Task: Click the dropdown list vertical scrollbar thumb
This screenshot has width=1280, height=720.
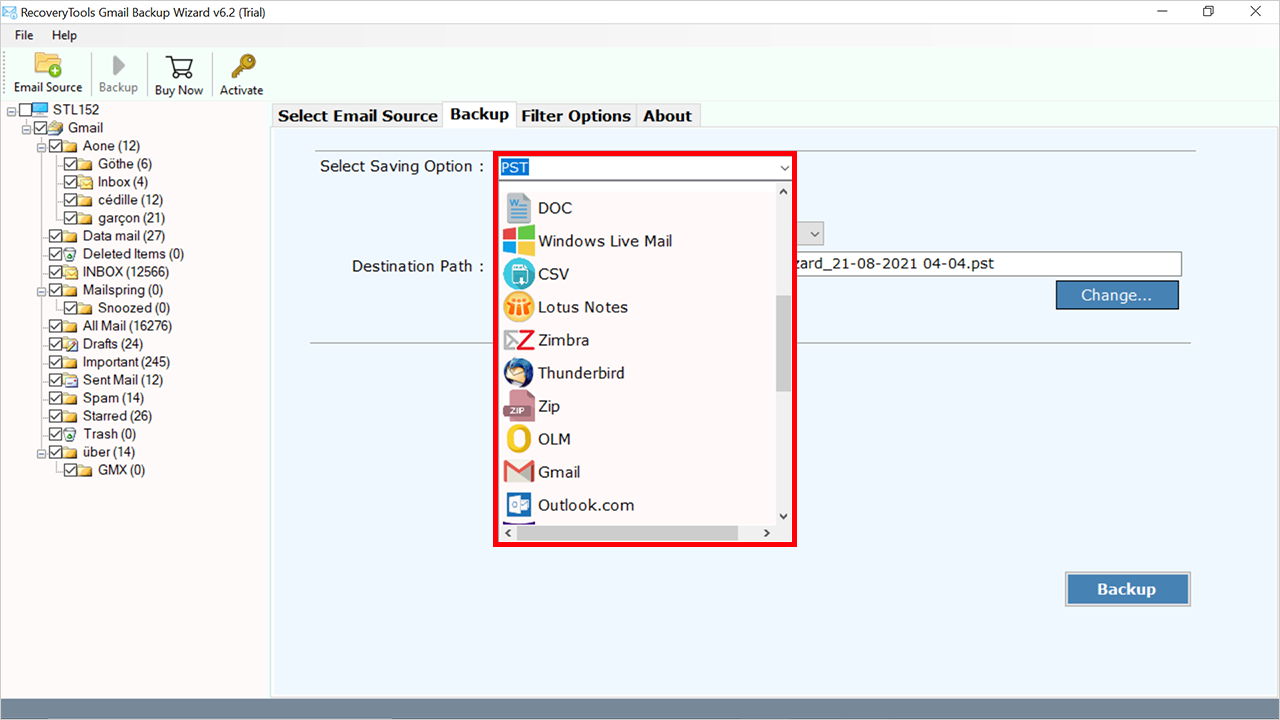Action: 783,342
